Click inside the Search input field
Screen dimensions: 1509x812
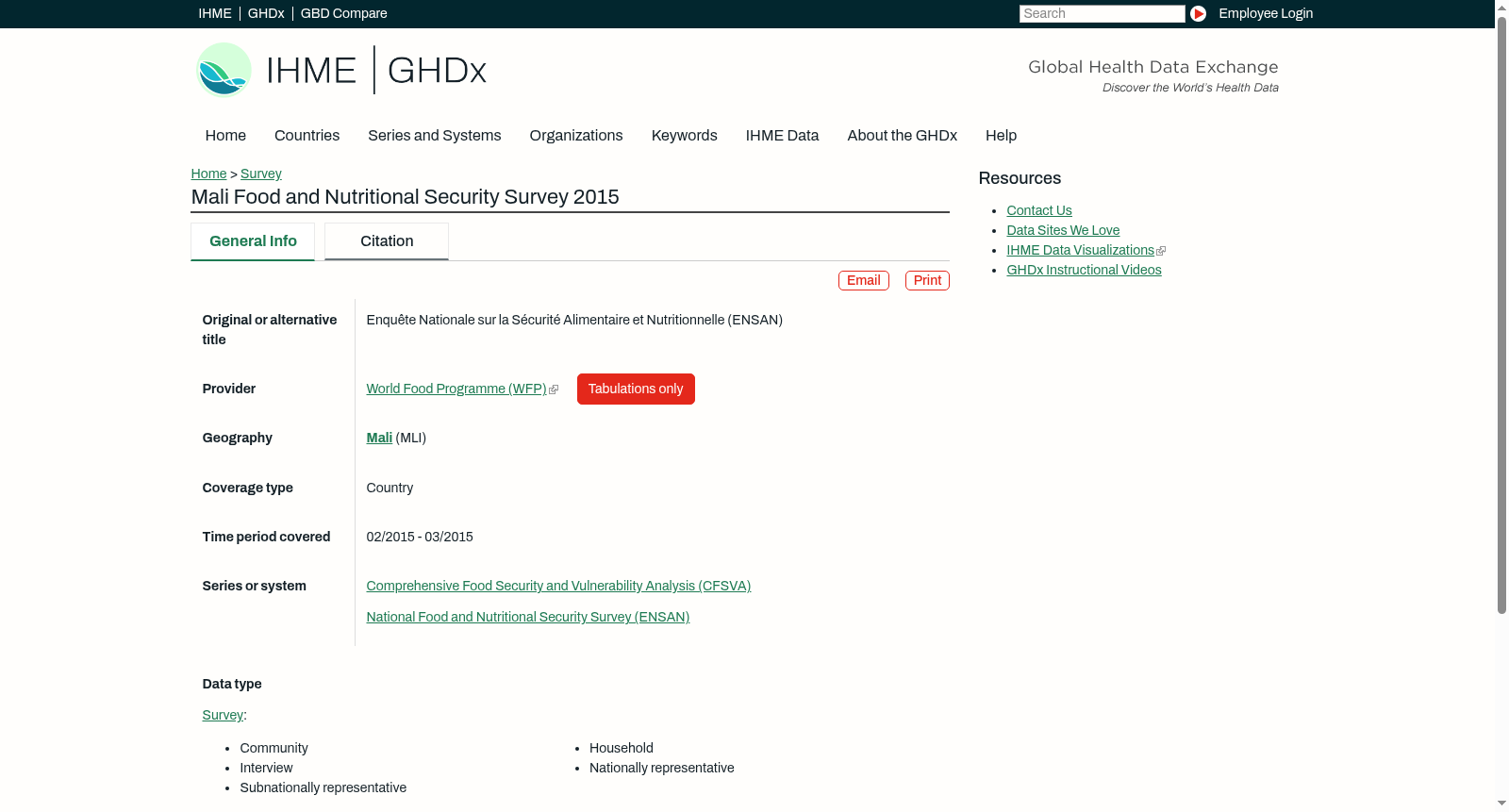(1102, 13)
